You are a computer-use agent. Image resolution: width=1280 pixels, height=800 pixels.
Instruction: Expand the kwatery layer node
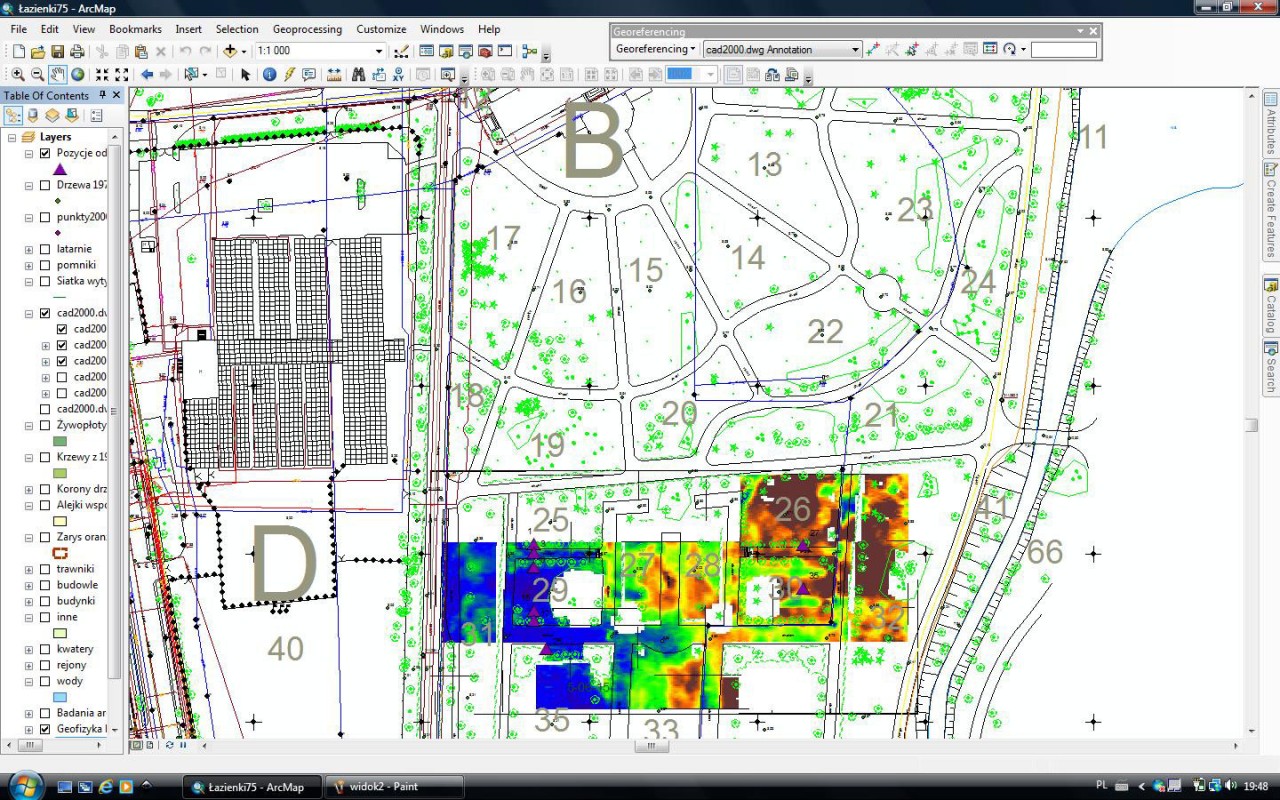(x=29, y=649)
